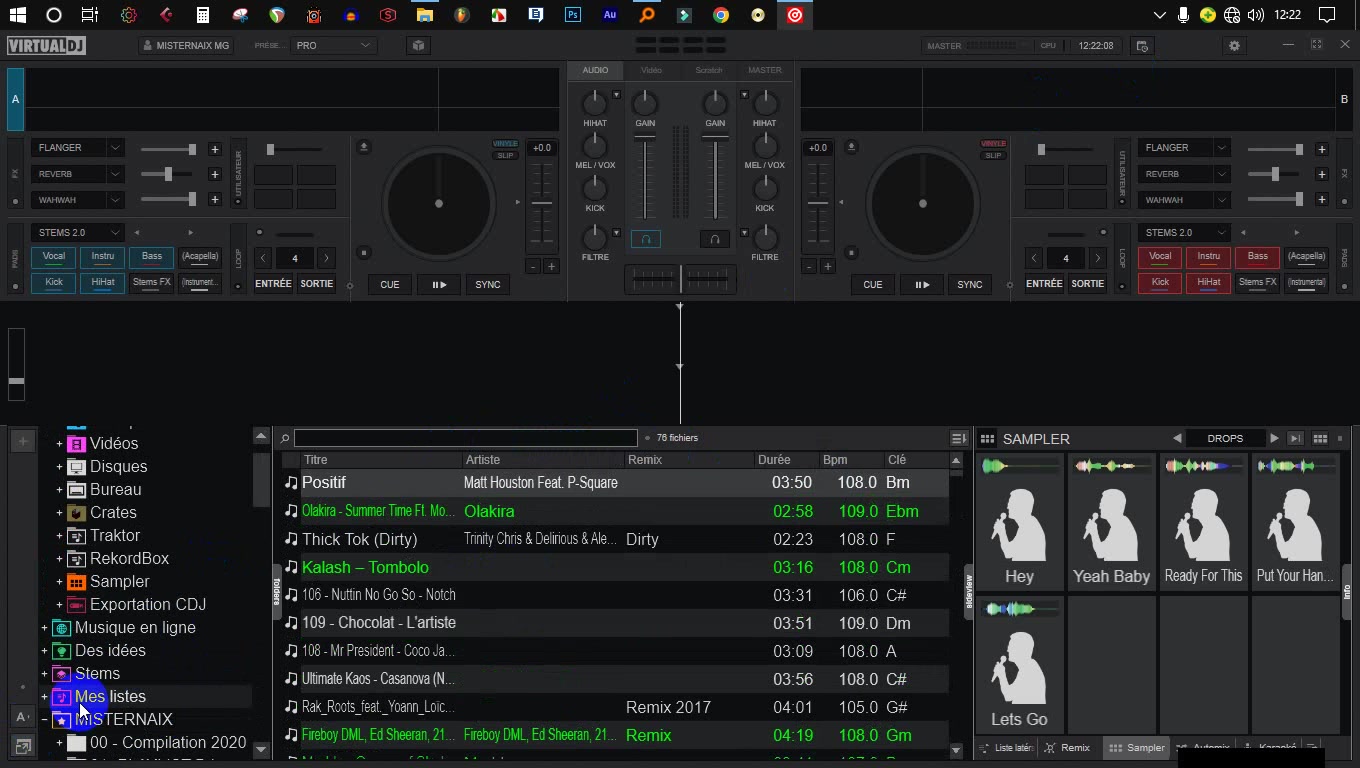1360x768 pixels.
Task: Click the Stems FX pad on deck A
Action: (x=152, y=283)
